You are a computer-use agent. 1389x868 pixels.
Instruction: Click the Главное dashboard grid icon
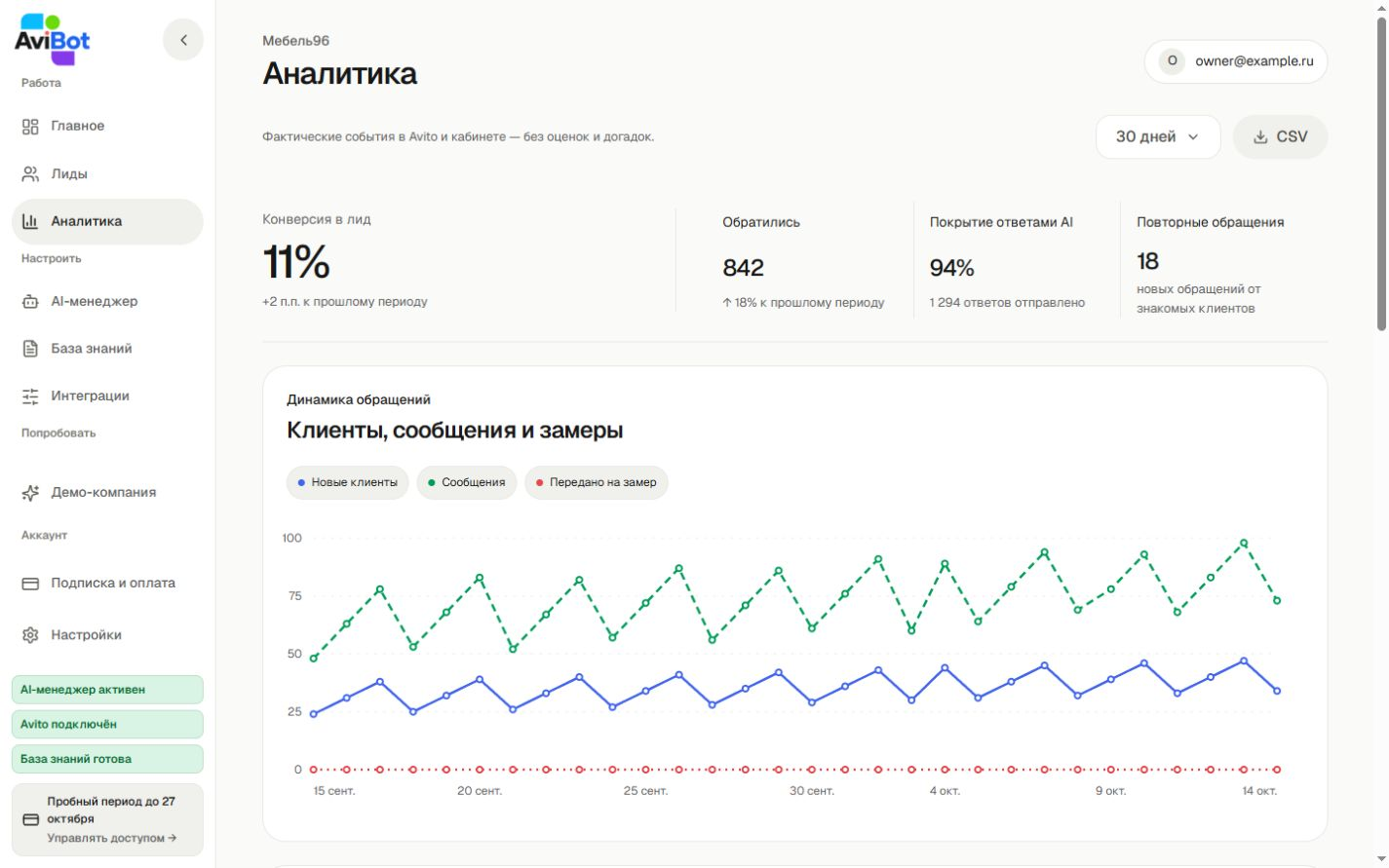click(30, 126)
